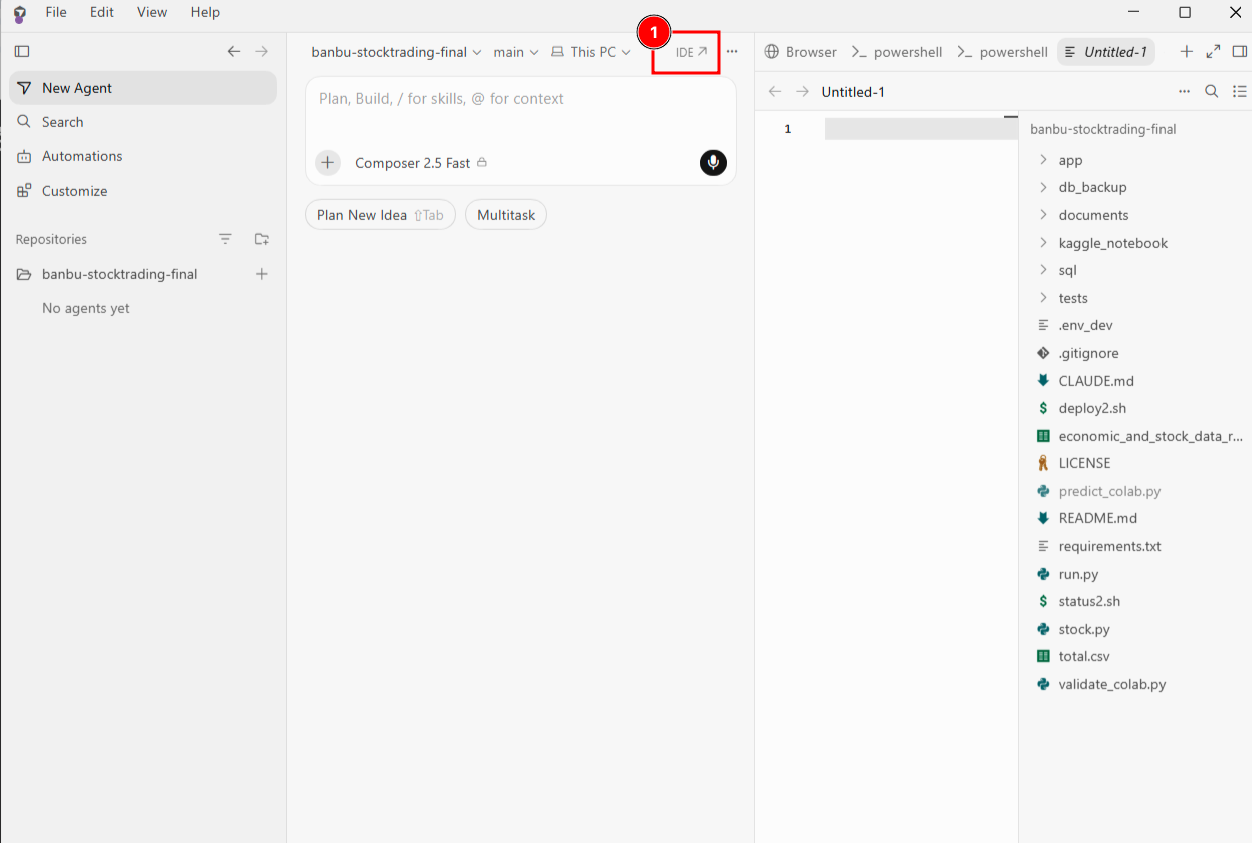Switch to the Browser tab
Screen dimensions: 1254x843
pyautogui.click(x=800, y=52)
